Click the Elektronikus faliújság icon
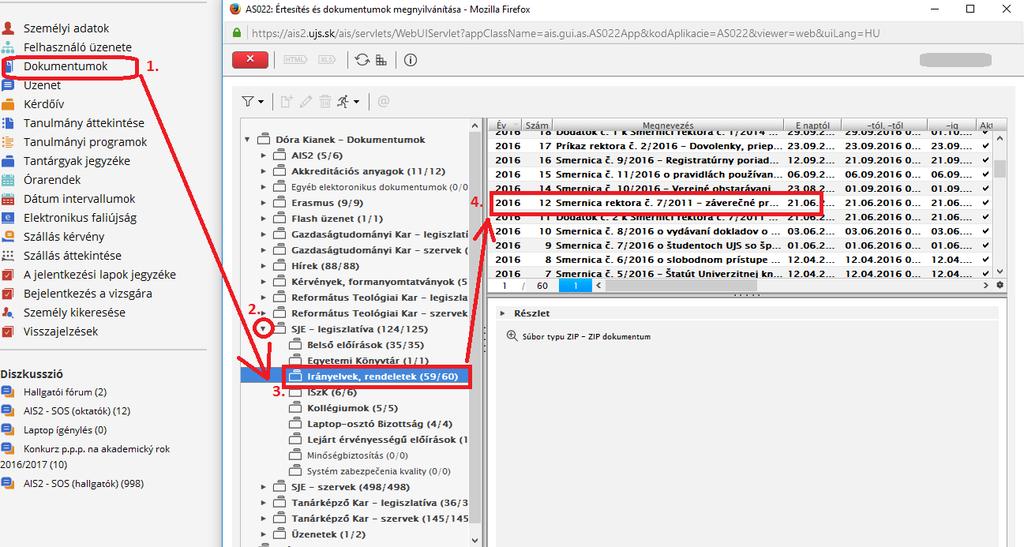 tap(8, 217)
